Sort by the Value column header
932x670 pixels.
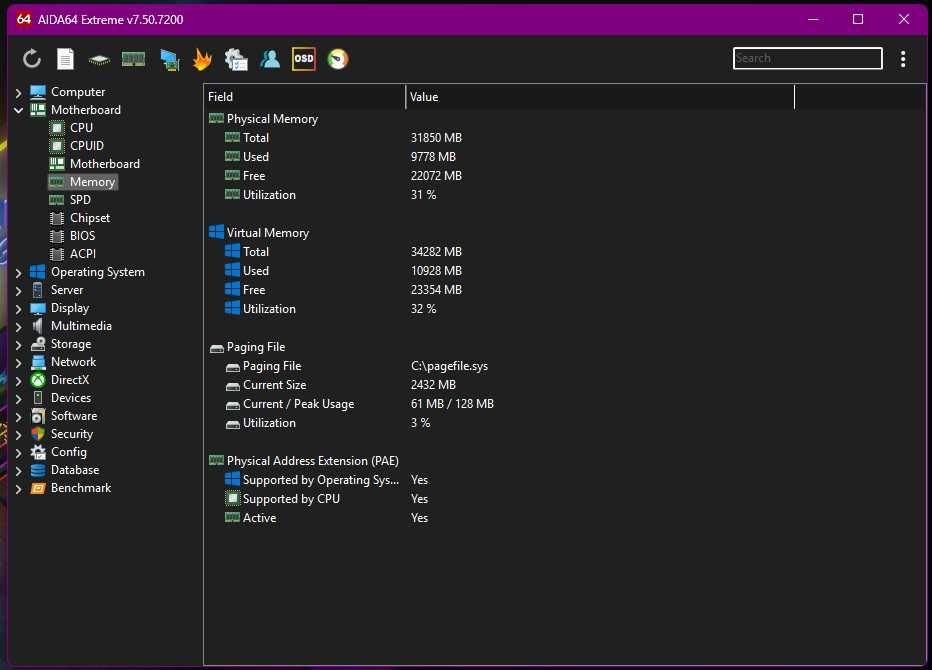(600, 97)
